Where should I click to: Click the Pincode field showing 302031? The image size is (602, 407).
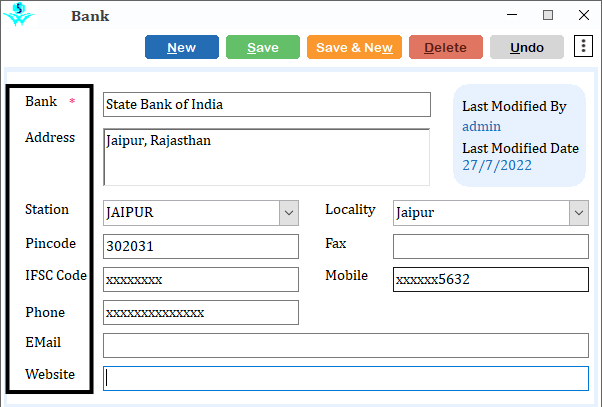coord(201,247)
